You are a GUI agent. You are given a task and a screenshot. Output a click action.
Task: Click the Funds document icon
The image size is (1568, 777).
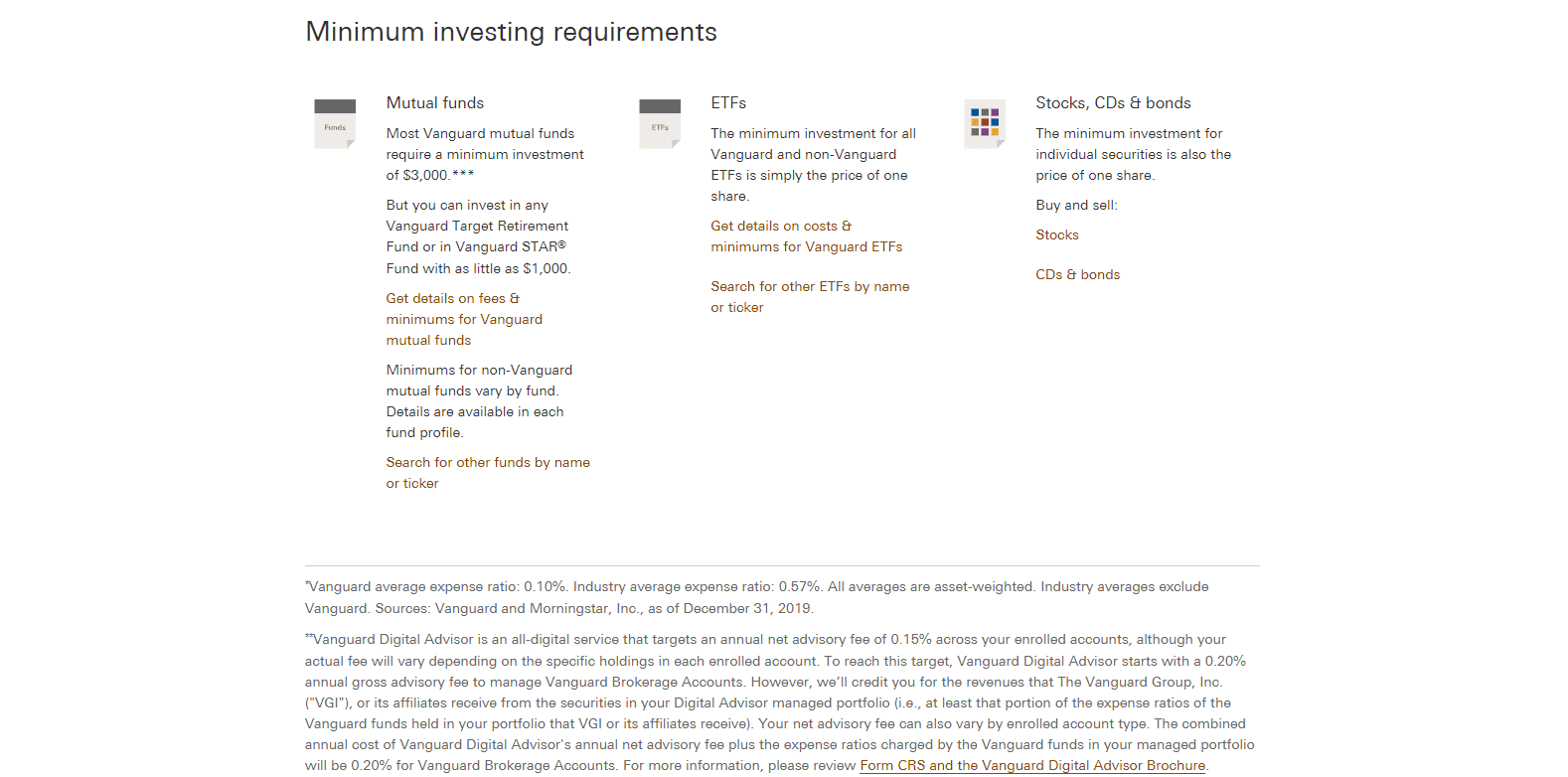click(335, 124)
